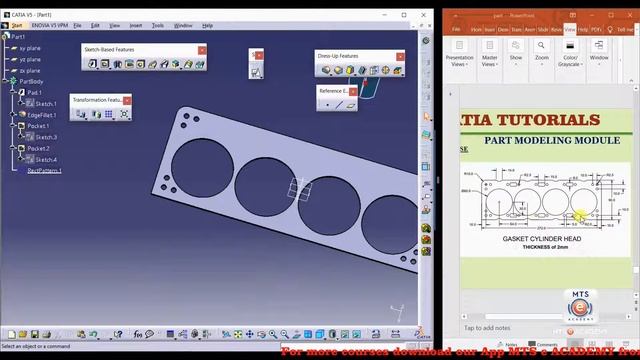640x360 pixels.
Task: Open the Insert menu in CATIA
Action: click(x=136, y=25)
